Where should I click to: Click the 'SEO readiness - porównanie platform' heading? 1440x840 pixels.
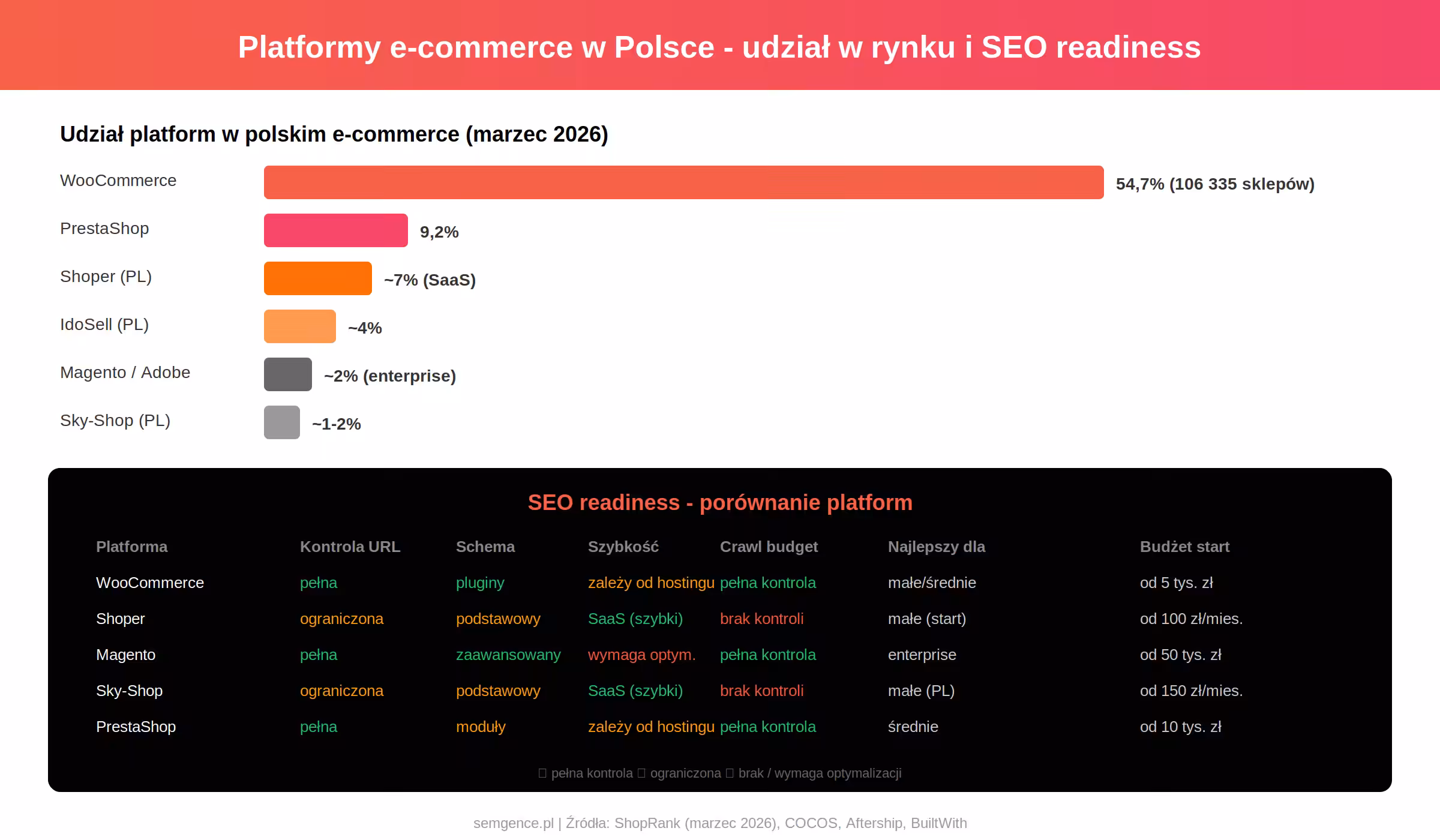(720, 503)
